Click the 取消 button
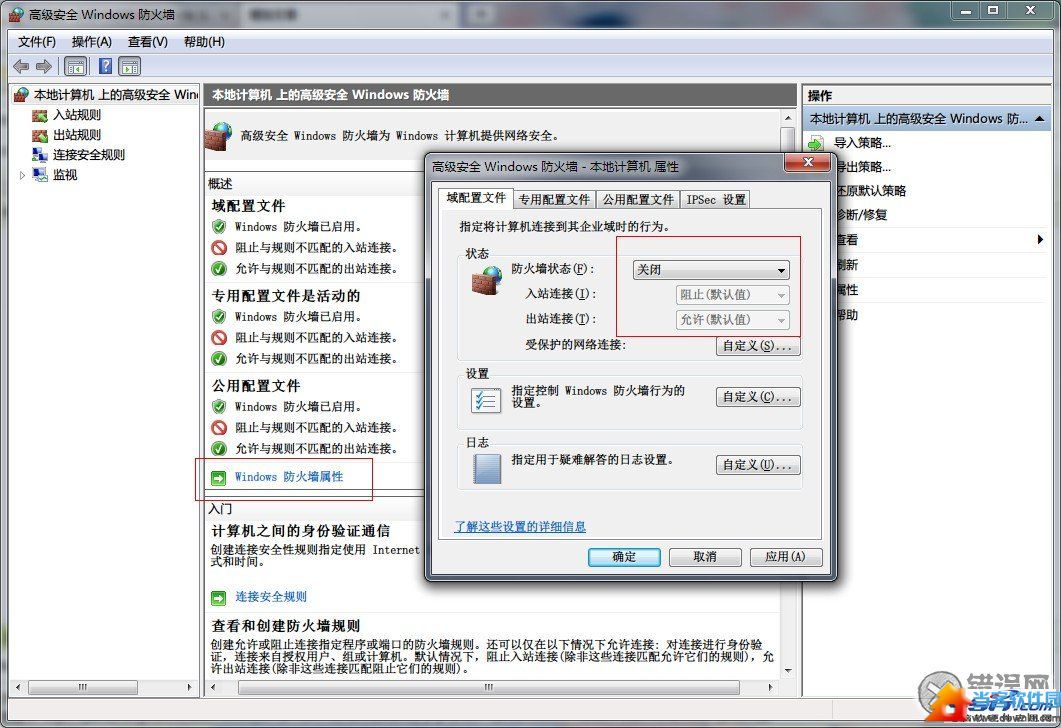This screenshot has height=728, width=1061. click(705, 557)
